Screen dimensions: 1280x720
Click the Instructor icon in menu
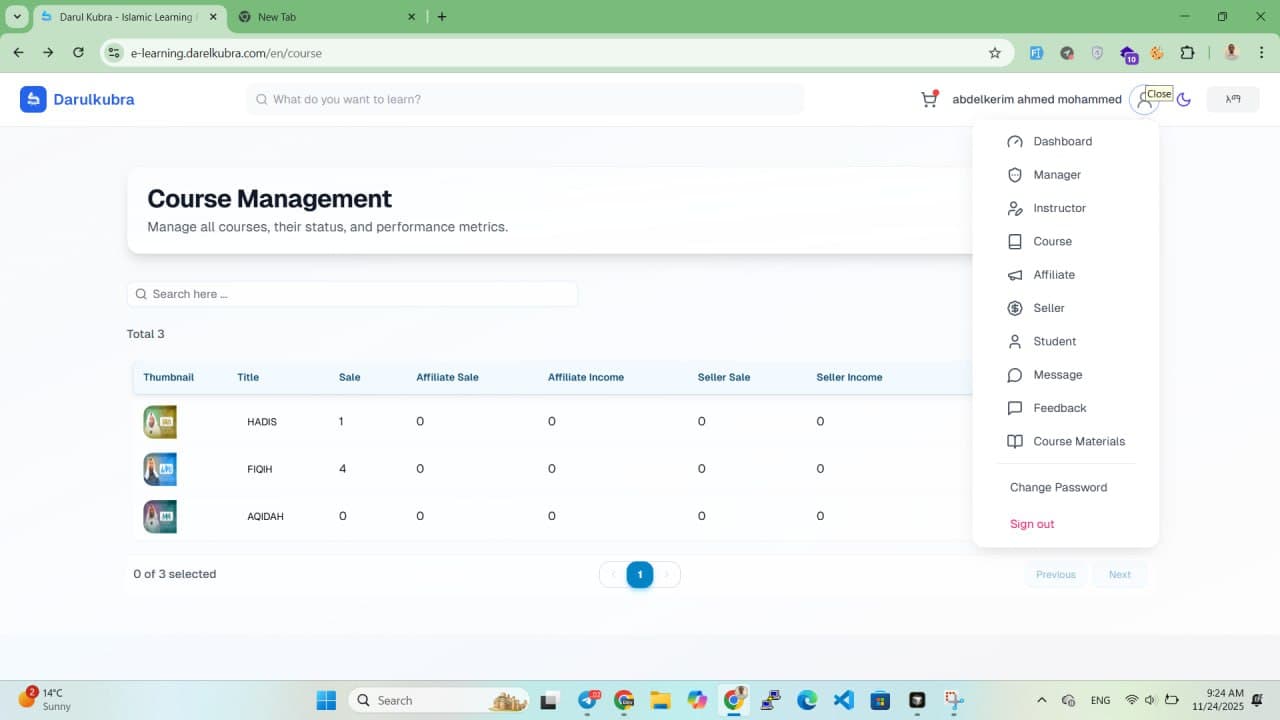click(1015, 208)
